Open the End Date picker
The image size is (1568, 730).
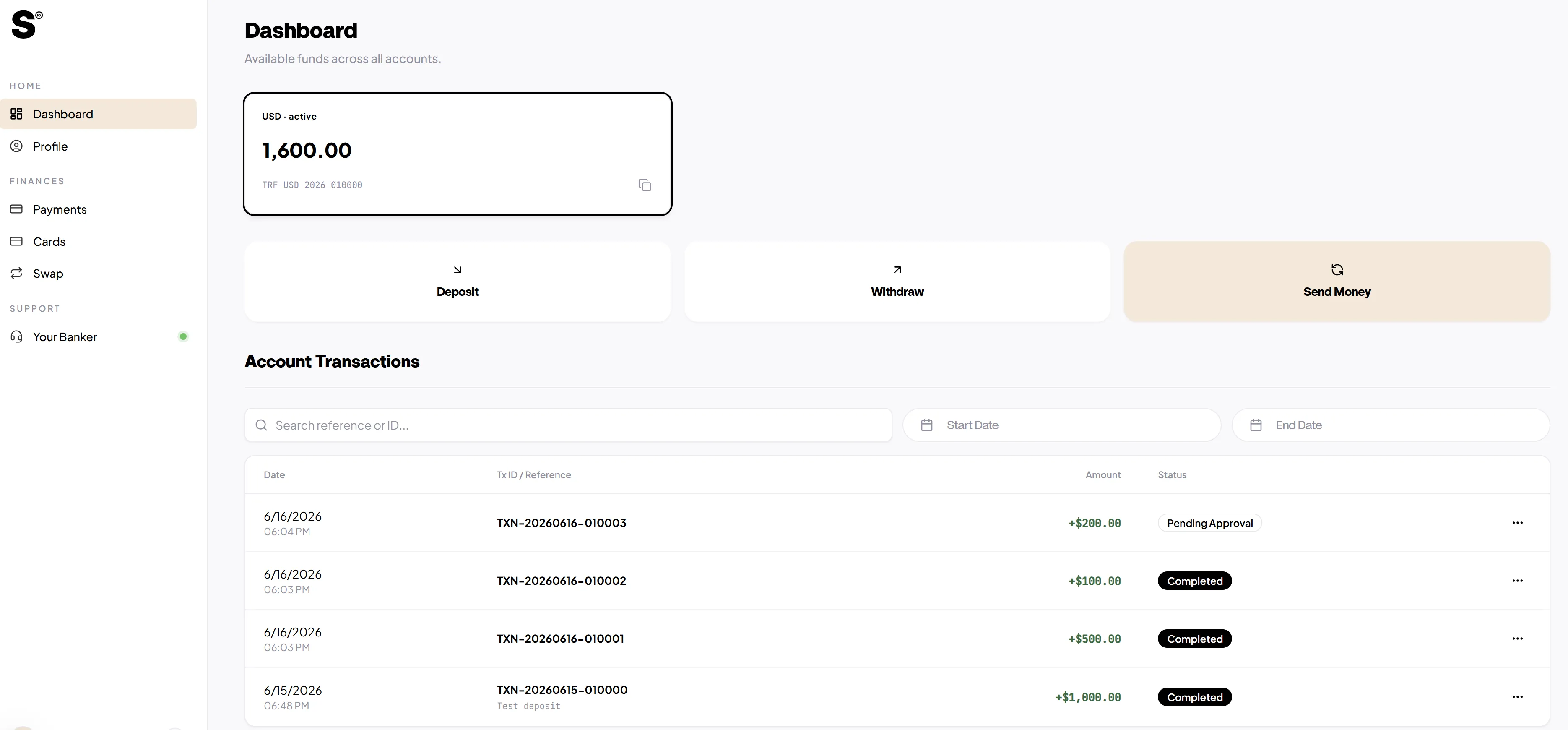point(1391,425)
